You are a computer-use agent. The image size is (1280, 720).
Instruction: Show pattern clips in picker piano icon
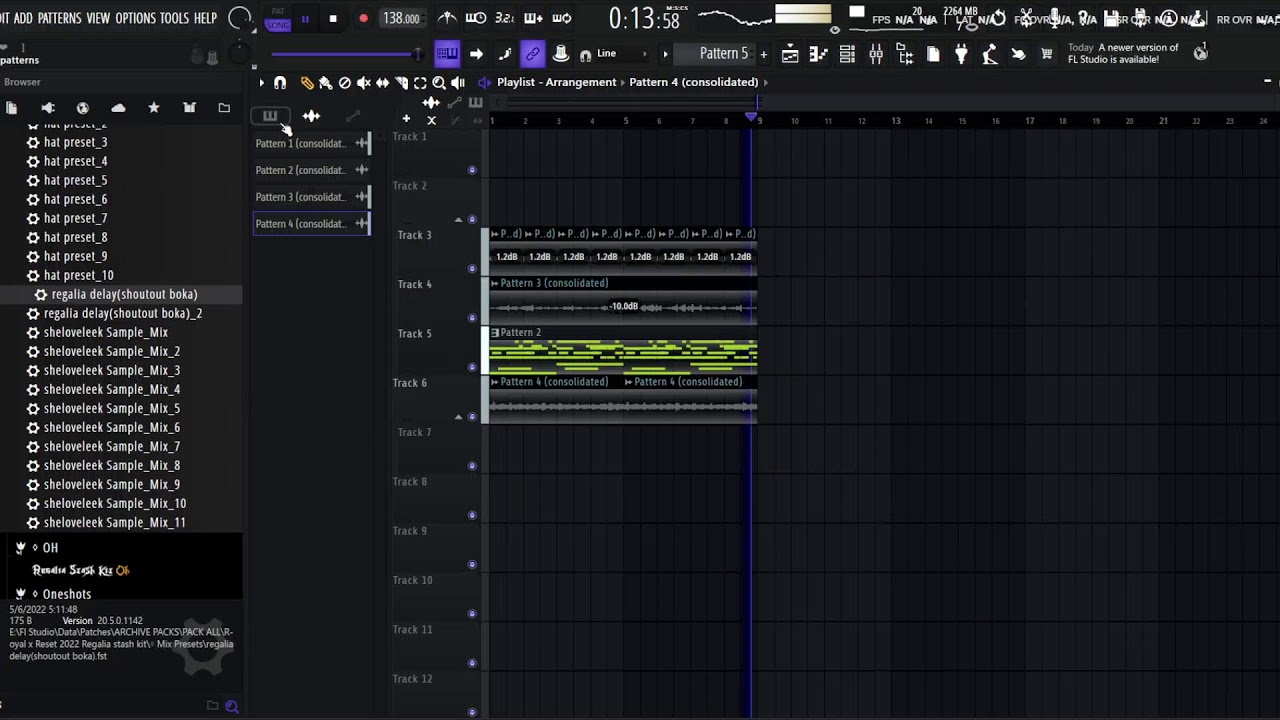click(270, 116)
